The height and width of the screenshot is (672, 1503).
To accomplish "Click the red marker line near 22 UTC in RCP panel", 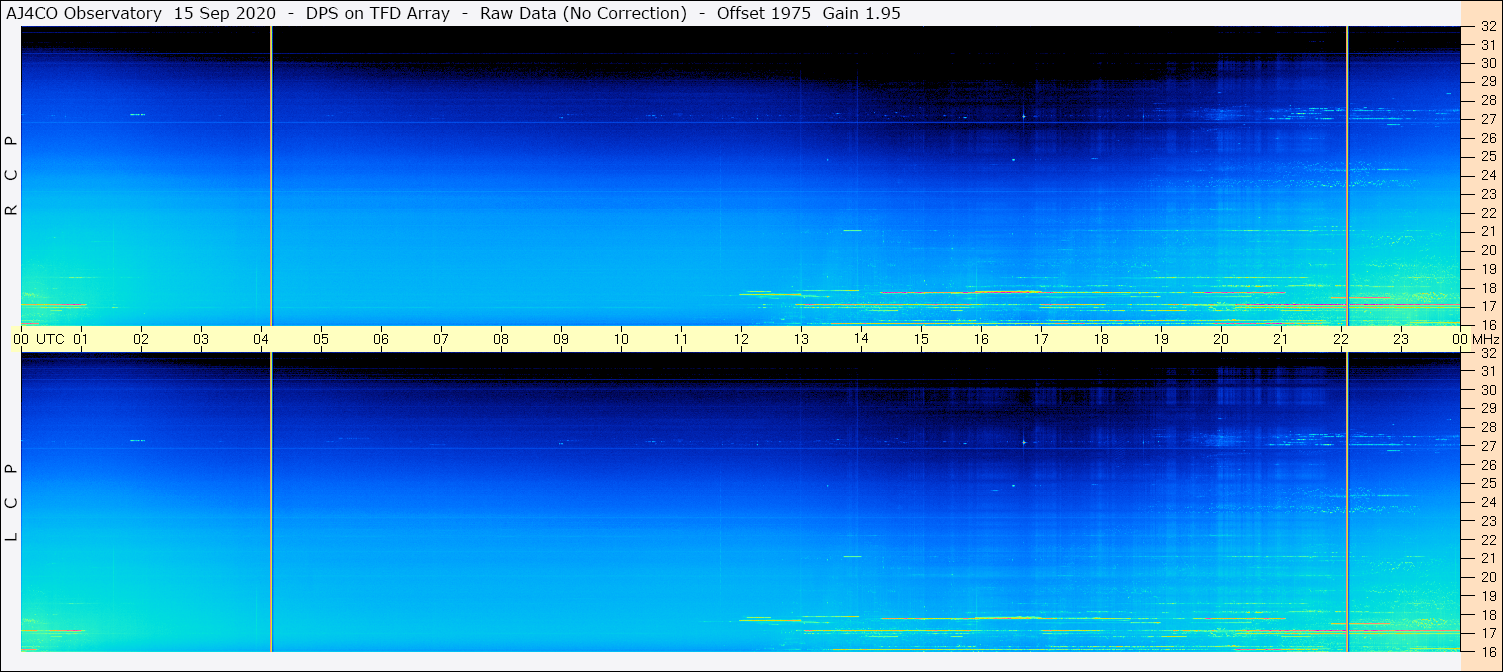I will [x=1347, y=176].
